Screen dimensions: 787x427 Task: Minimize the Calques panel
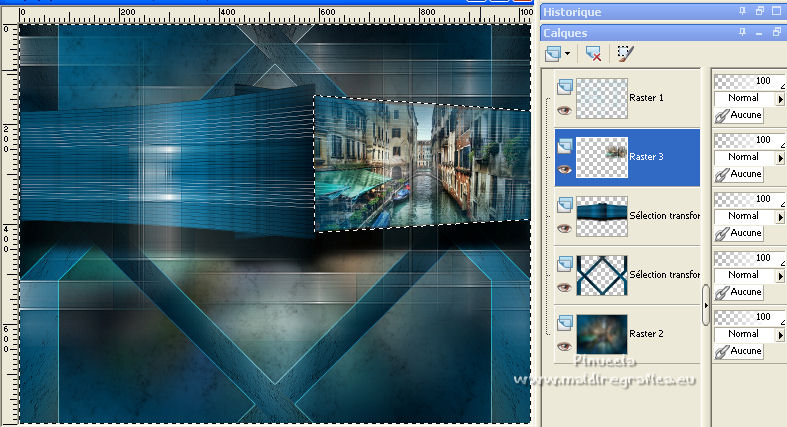coord(759,33)
